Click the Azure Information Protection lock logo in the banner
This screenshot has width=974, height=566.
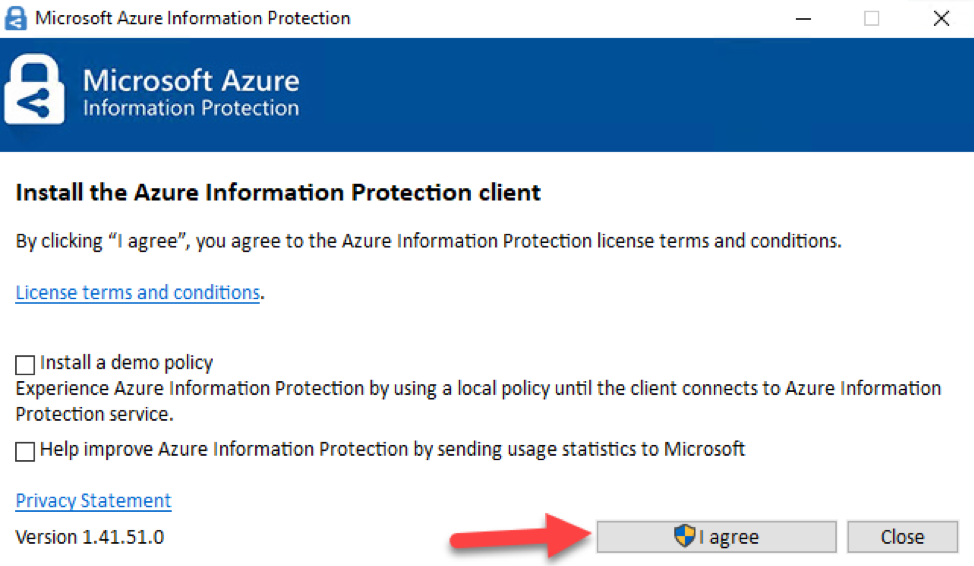(34, 89)
